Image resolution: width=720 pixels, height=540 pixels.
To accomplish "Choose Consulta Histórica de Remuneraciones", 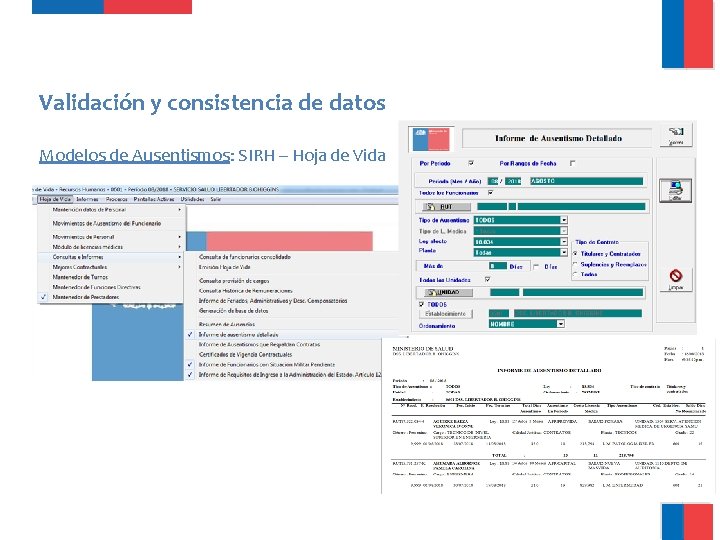I will point(246,291).
